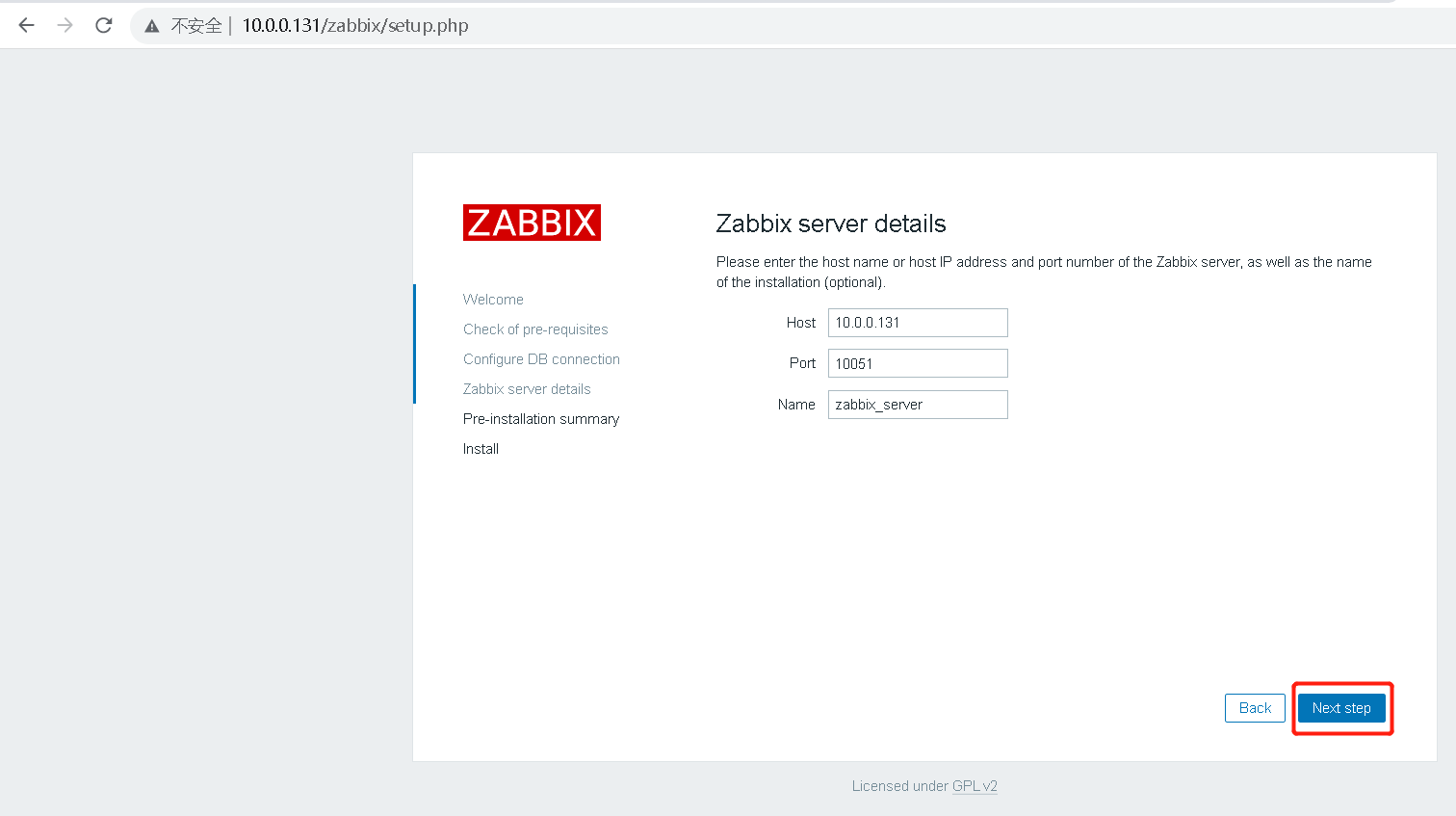
Task: Click the browser forward arrow
Action: (x=65, y=25)
